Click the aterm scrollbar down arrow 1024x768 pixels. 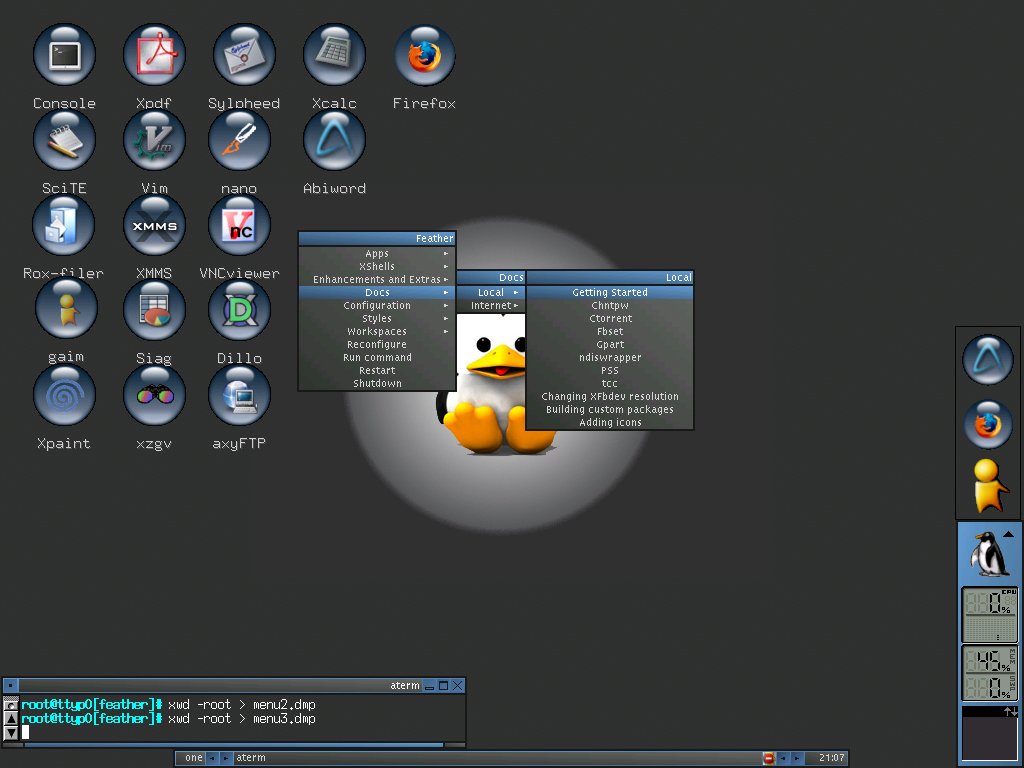coord(10,733)
